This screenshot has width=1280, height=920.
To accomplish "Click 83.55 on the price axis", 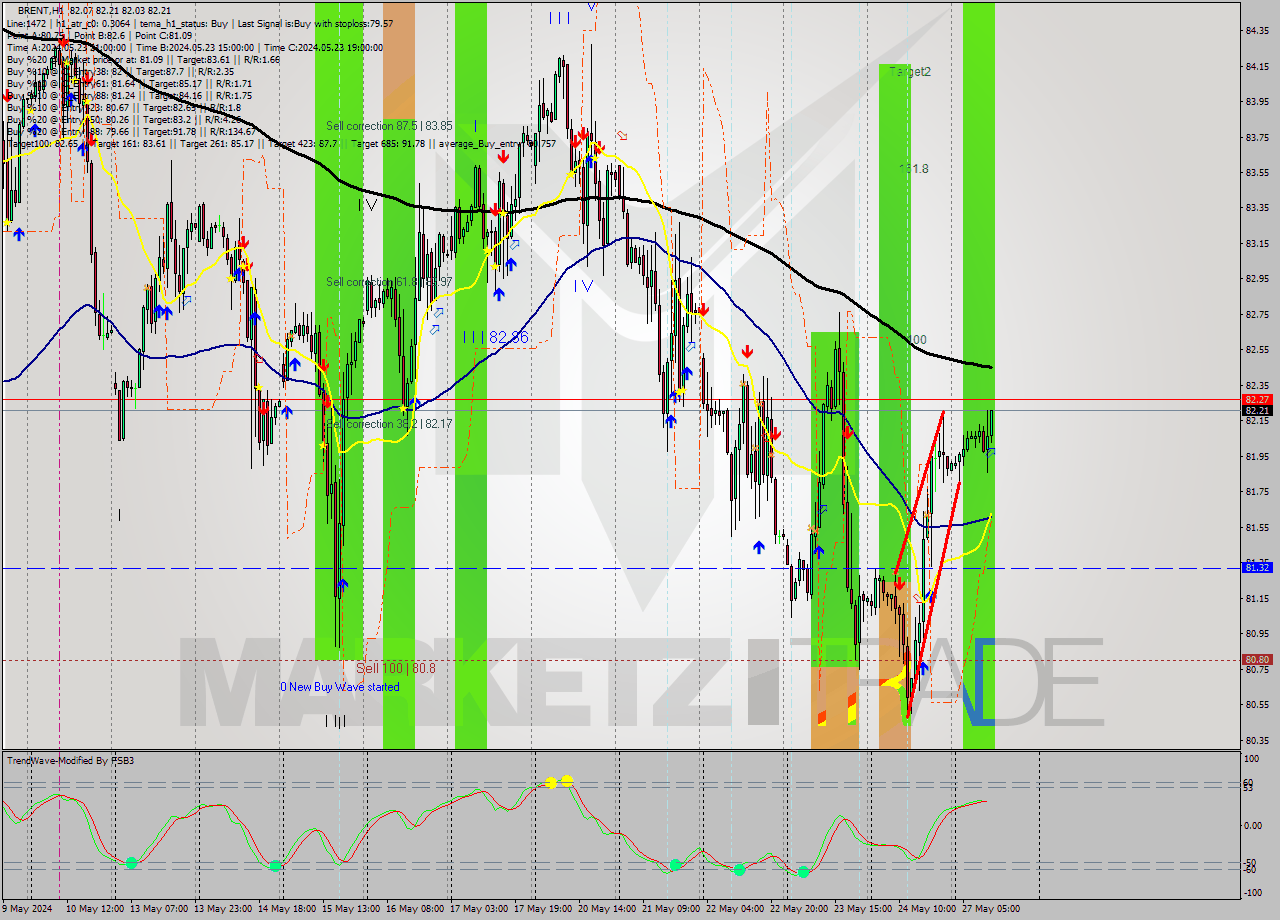I will pyautogui.click(x=1257, y=172).
